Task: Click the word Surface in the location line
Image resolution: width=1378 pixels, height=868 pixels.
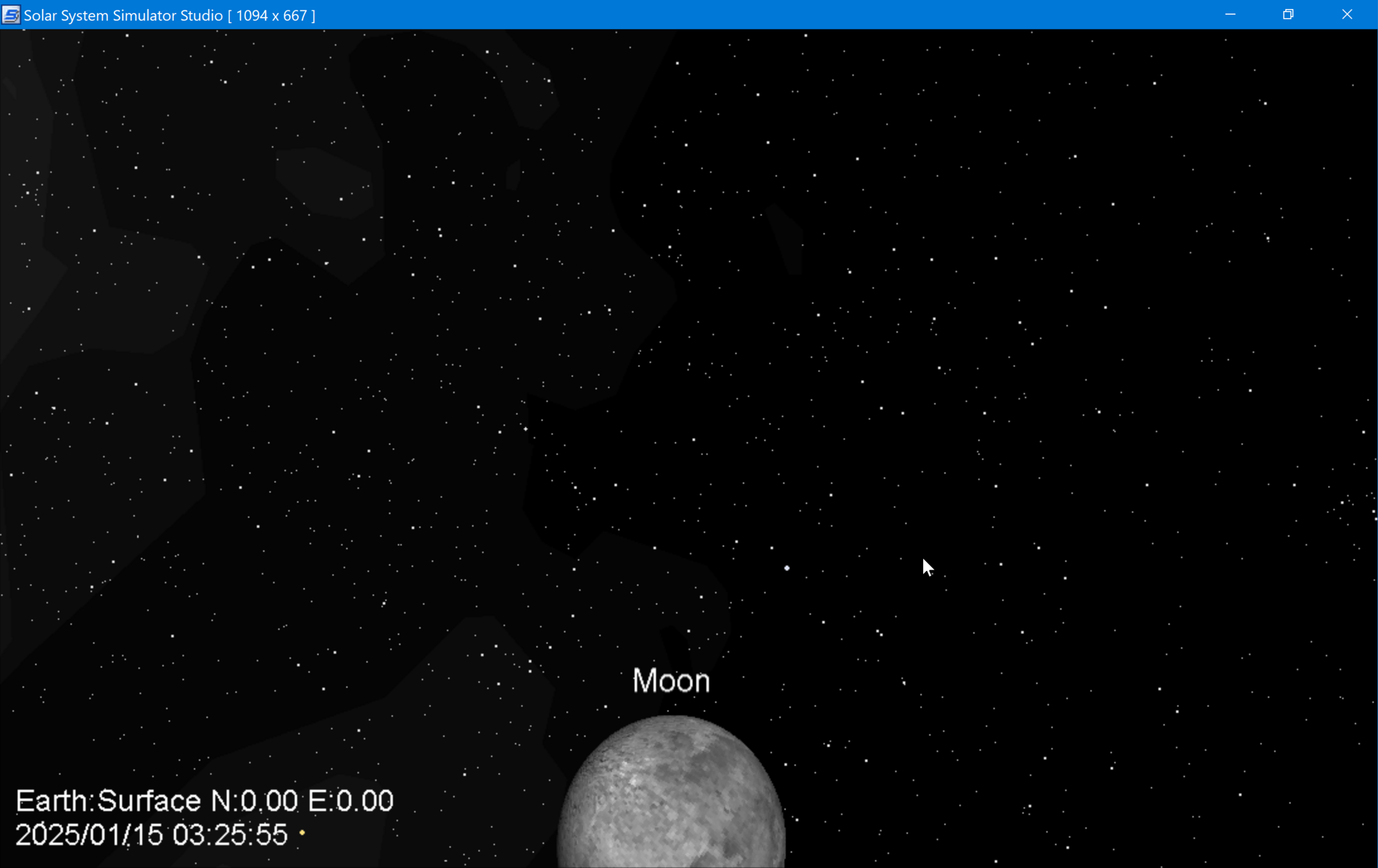Action: pos(149,801)
